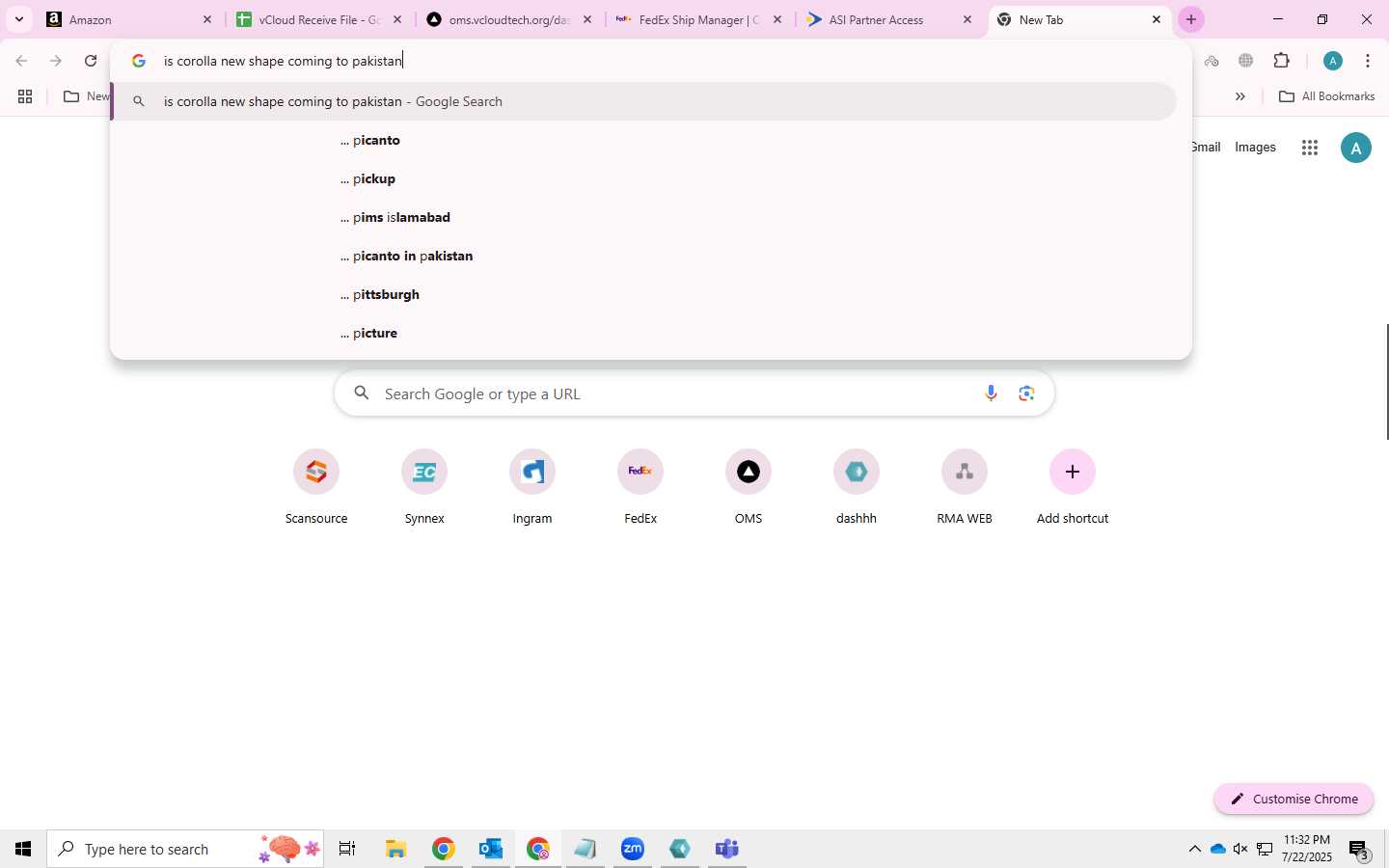Open the bookmarks bar apps grid icon
1389x868 pixels.
[x=25, y=96]
